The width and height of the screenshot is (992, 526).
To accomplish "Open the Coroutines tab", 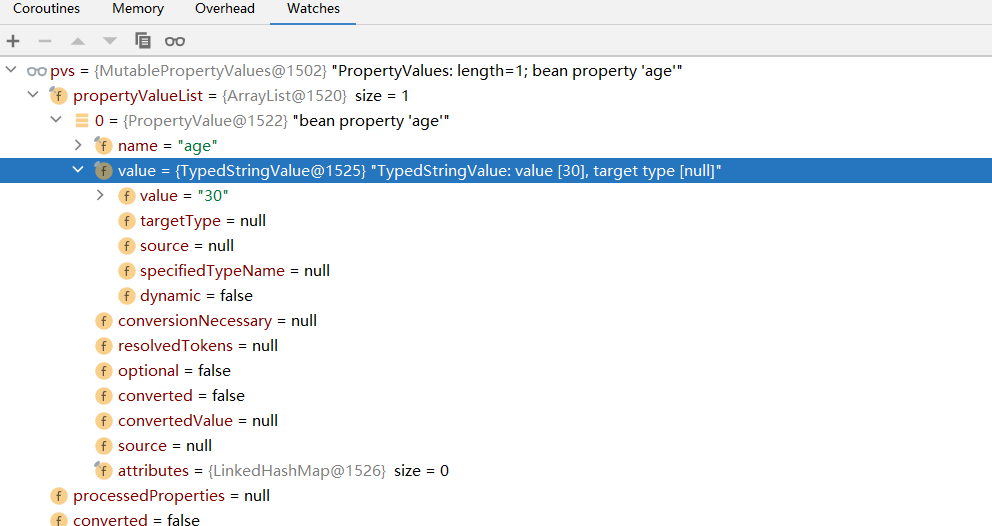I will click(46, 9).
